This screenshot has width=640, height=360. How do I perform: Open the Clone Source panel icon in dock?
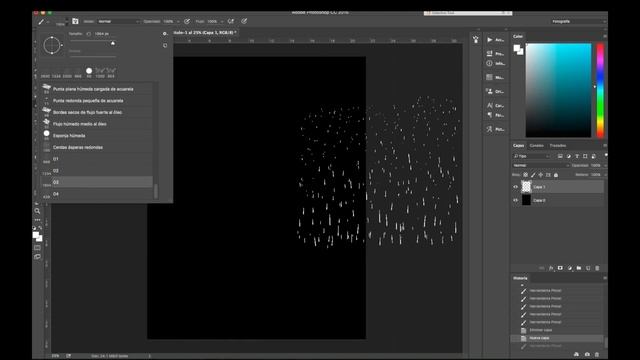(489, 91)
